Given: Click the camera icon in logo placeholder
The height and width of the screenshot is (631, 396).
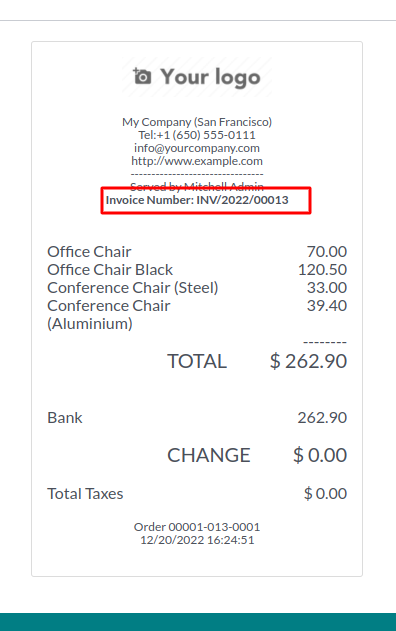Looking at the screenshot, I should click(142, 76).
